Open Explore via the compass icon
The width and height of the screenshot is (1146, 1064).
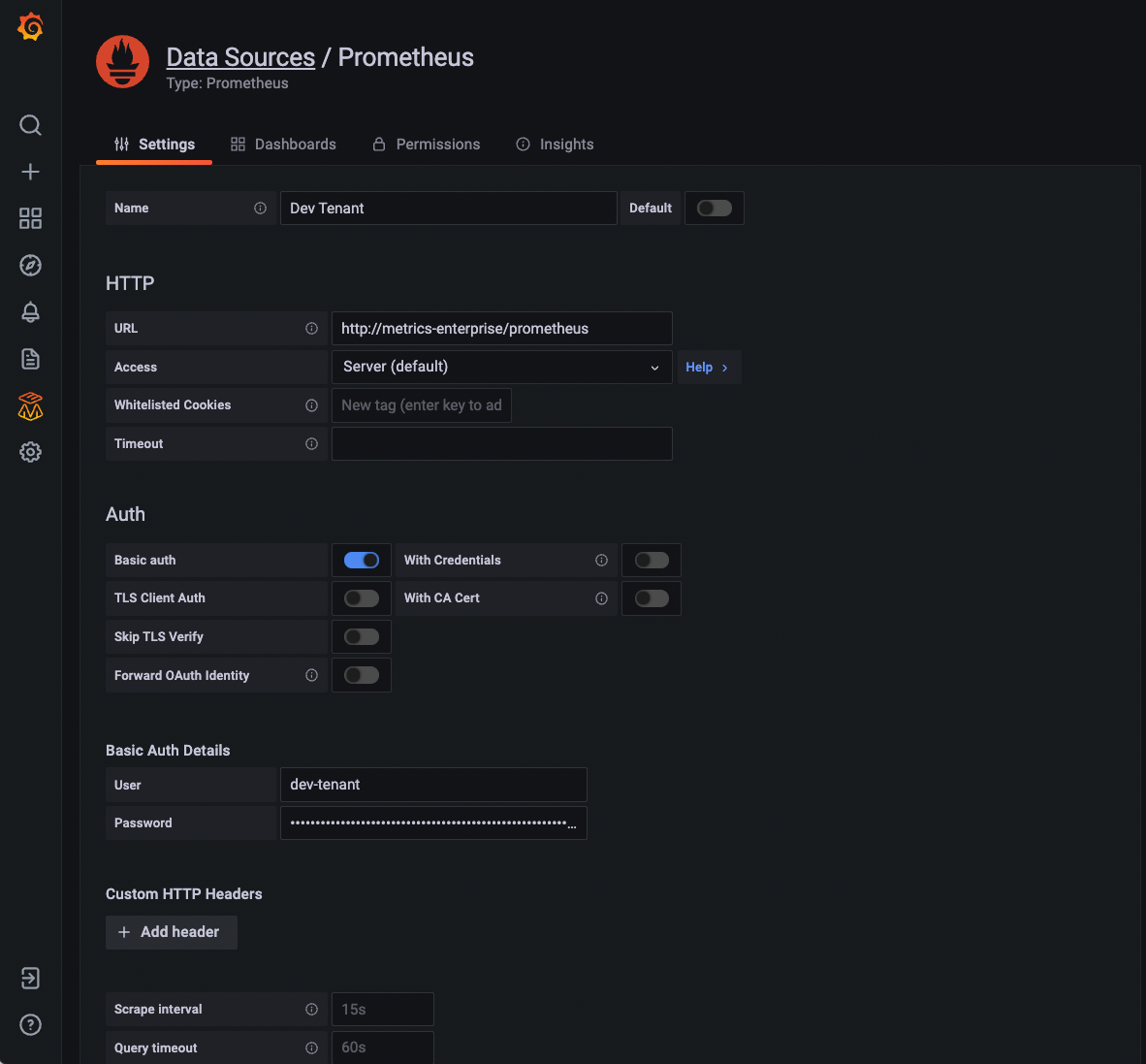point(30,265)
